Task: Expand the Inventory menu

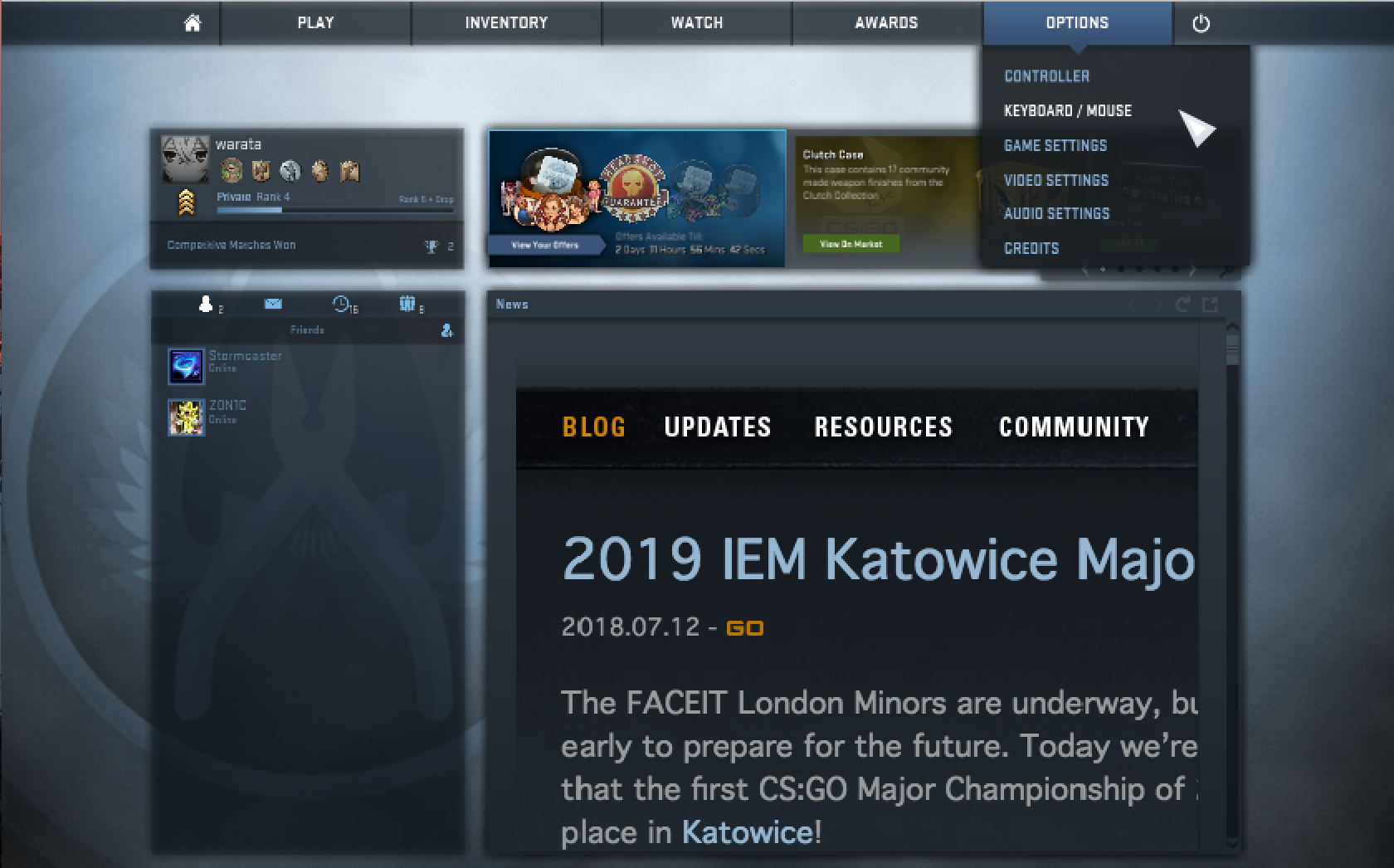Action: click(506, 22)
